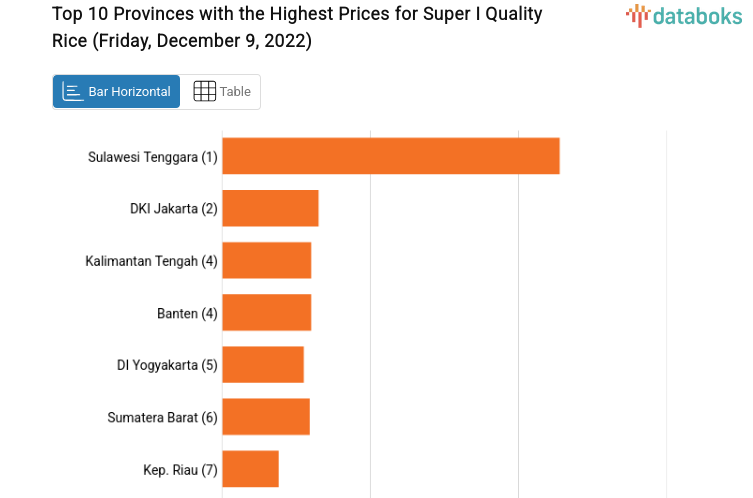Click the Kep. Riau (7) label
This screenshot has width=753, height=498.
pos(180,469)
